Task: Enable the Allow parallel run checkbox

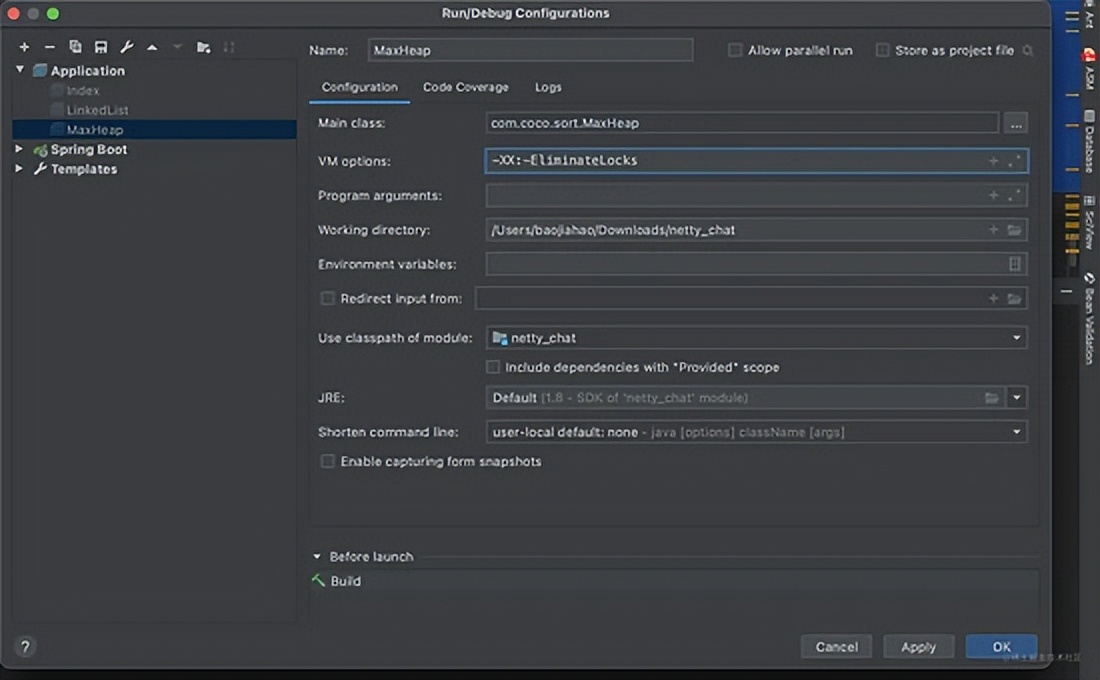Action: (735, 50)
